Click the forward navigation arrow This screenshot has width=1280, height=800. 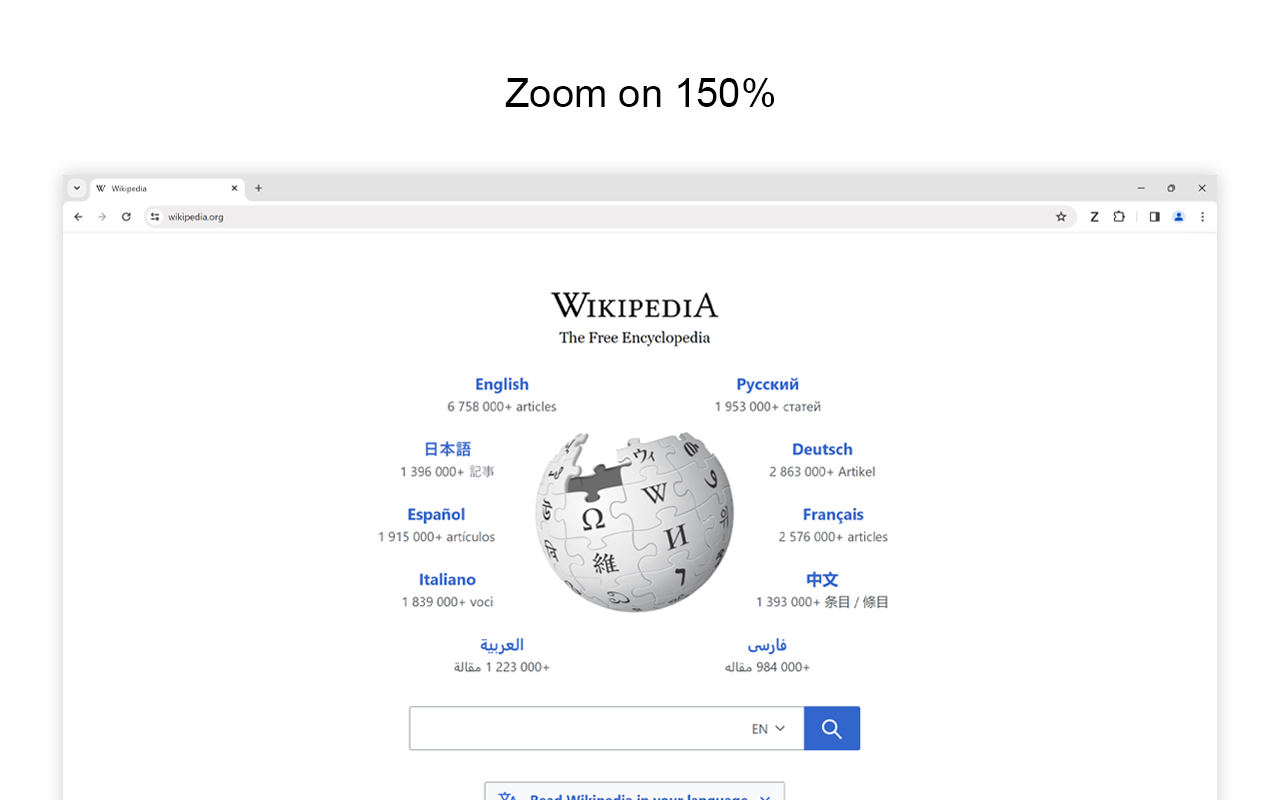coord(102,216)
